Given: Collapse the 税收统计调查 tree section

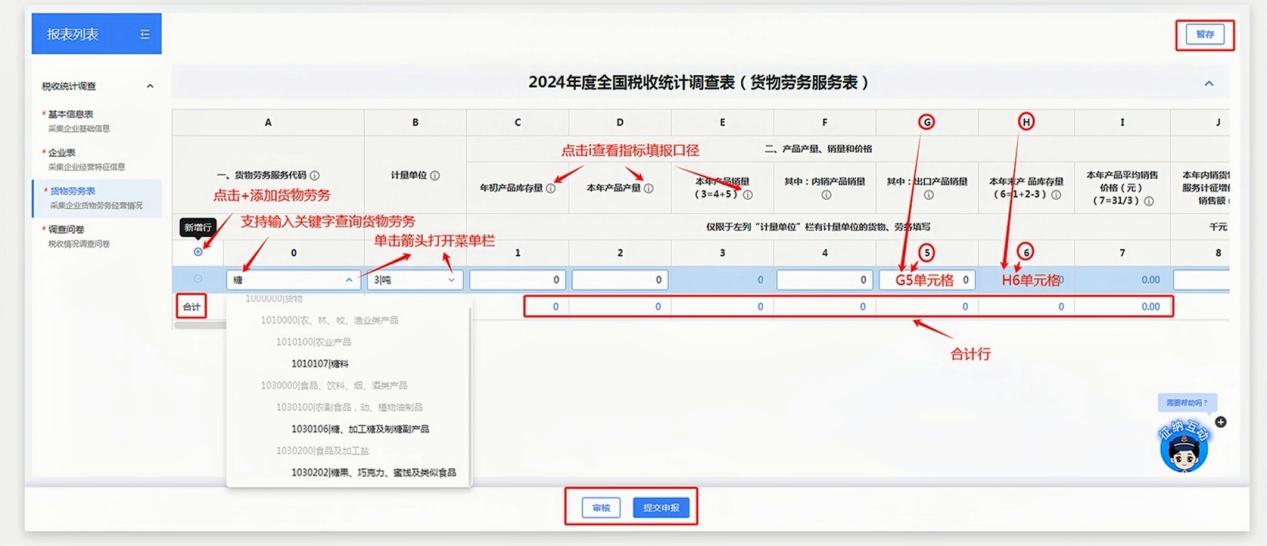Looking at the screenshot, I should [x=150, y=86].
